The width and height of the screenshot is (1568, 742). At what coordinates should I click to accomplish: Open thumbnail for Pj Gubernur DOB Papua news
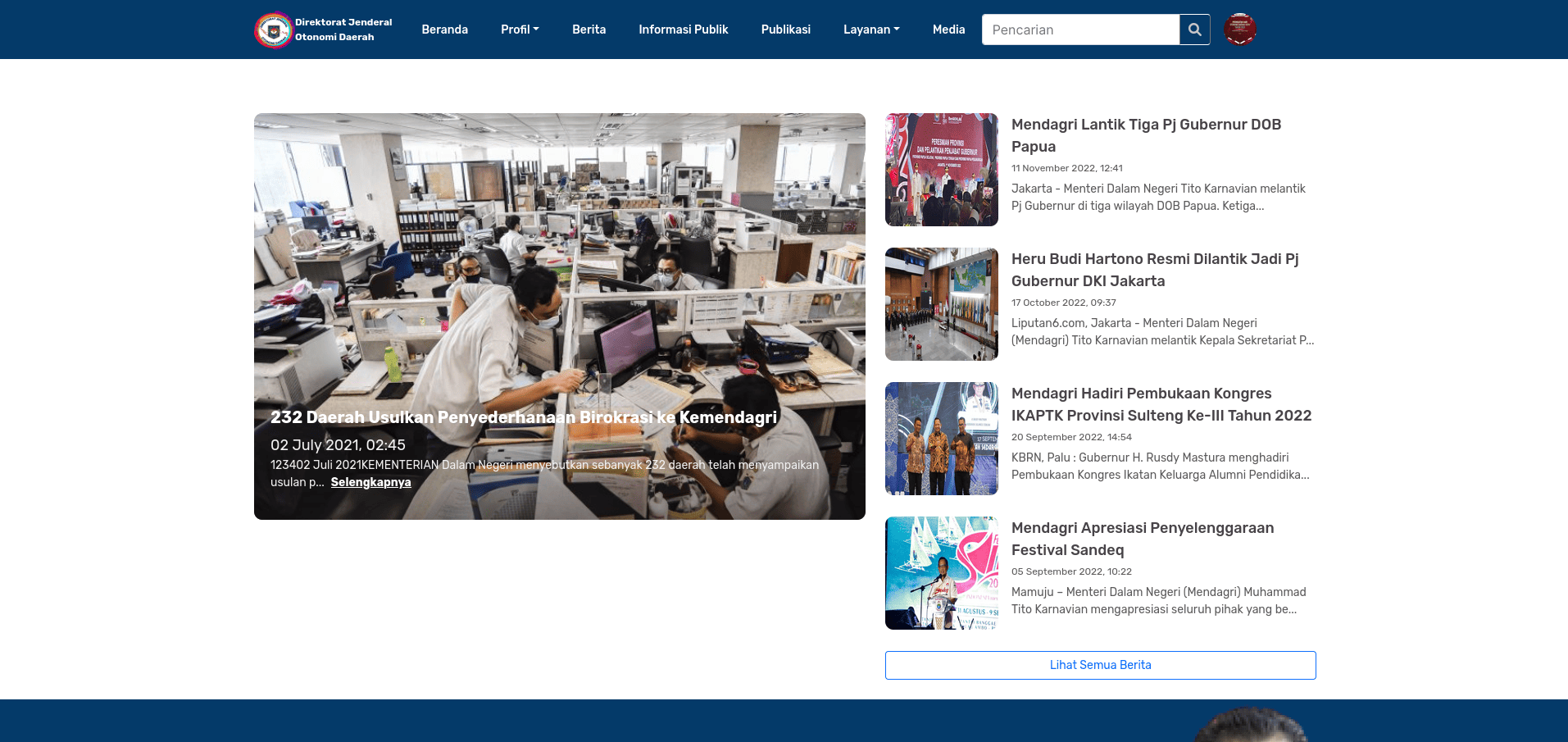pos(942,170)
